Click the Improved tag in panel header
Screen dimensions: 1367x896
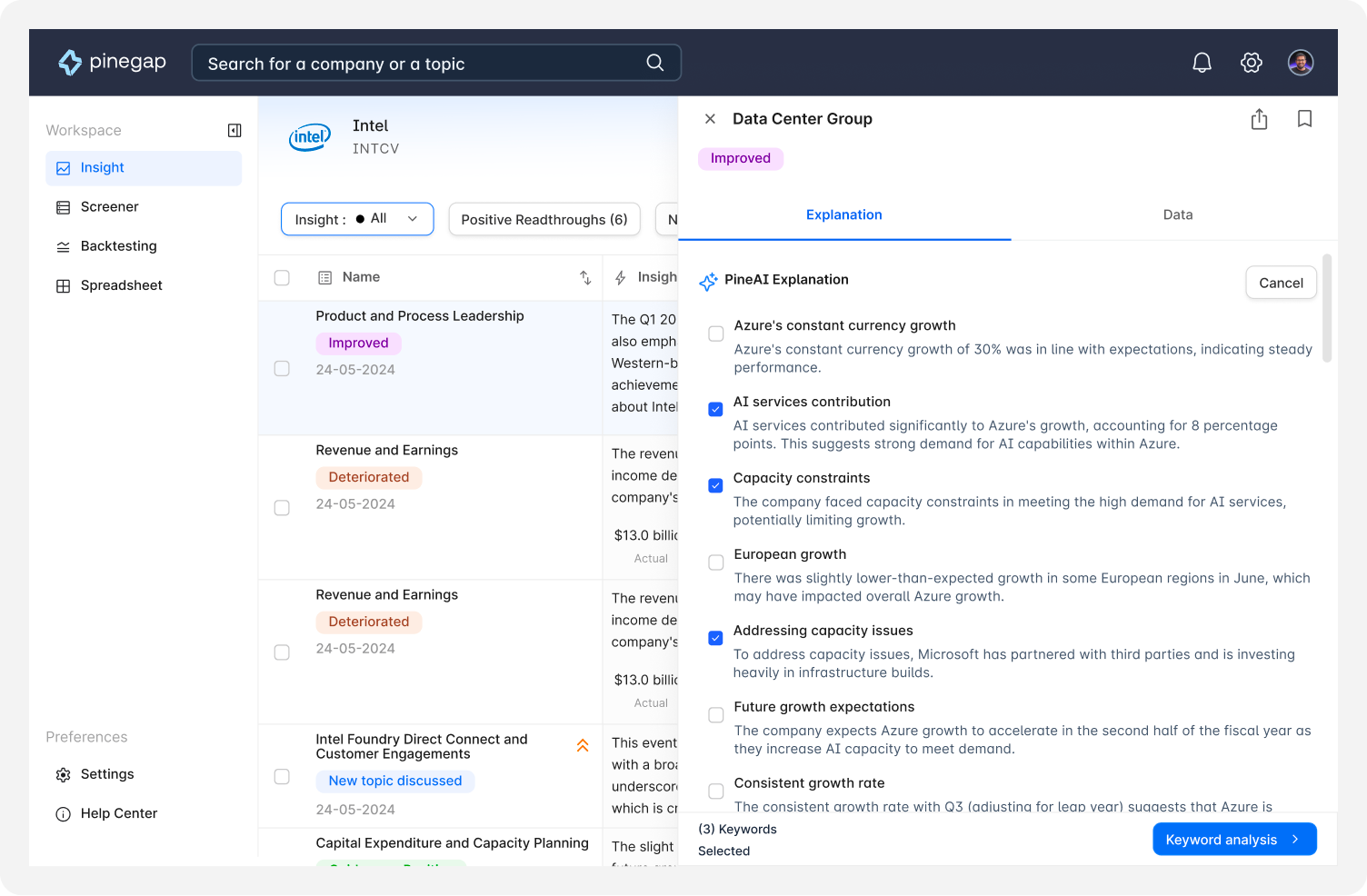[741, 158]
